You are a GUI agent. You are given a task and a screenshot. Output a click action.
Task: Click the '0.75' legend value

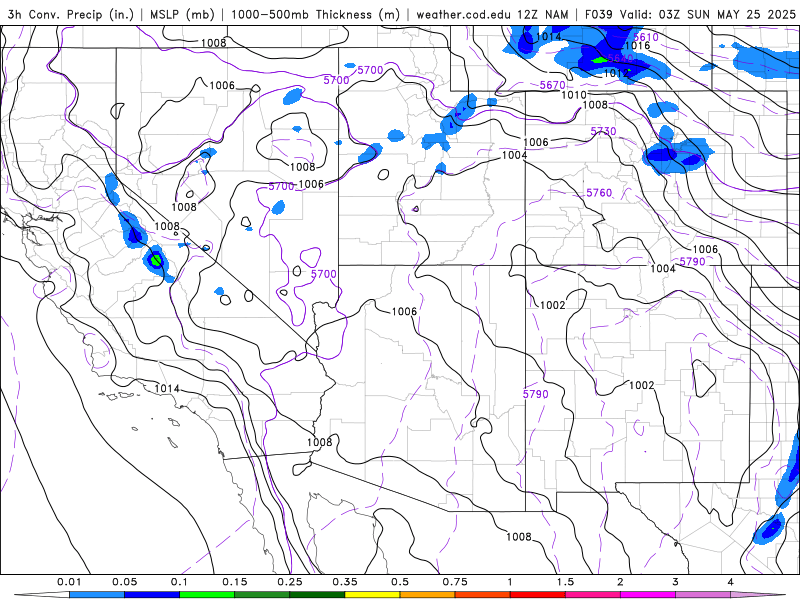[x=455, y=582]
